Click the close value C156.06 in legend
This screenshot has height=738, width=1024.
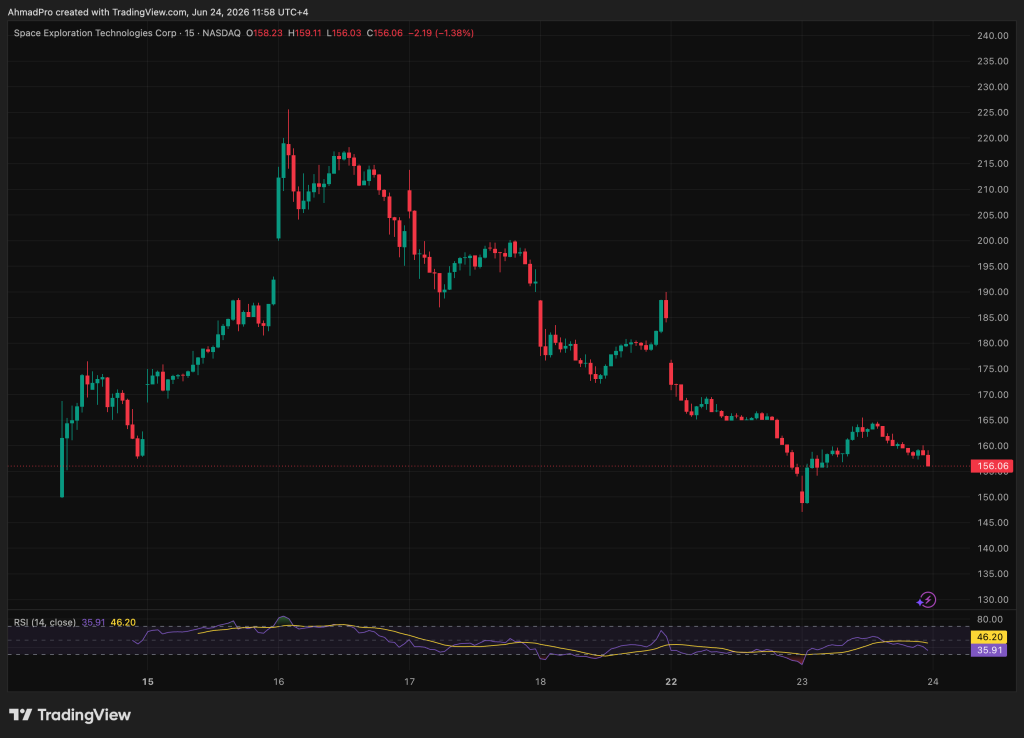385,33
